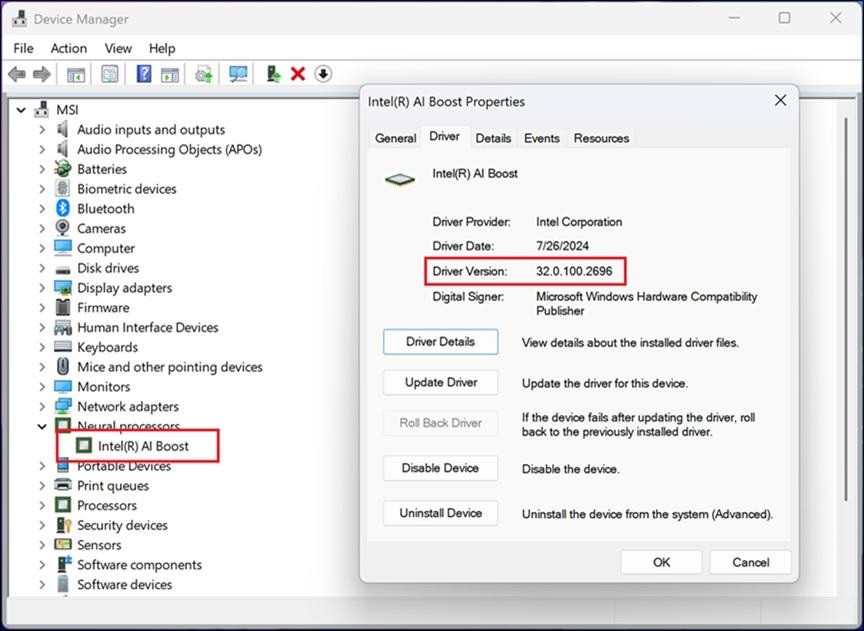Click the Disable Device button

click(440, 468)
